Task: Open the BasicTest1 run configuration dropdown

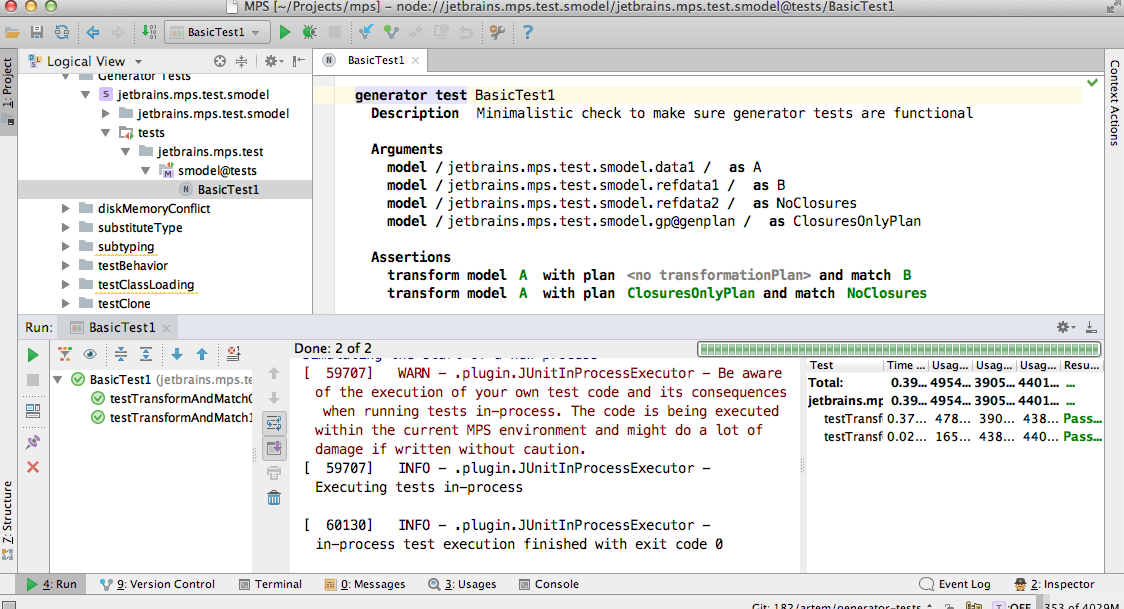Action: click(217, 32)
